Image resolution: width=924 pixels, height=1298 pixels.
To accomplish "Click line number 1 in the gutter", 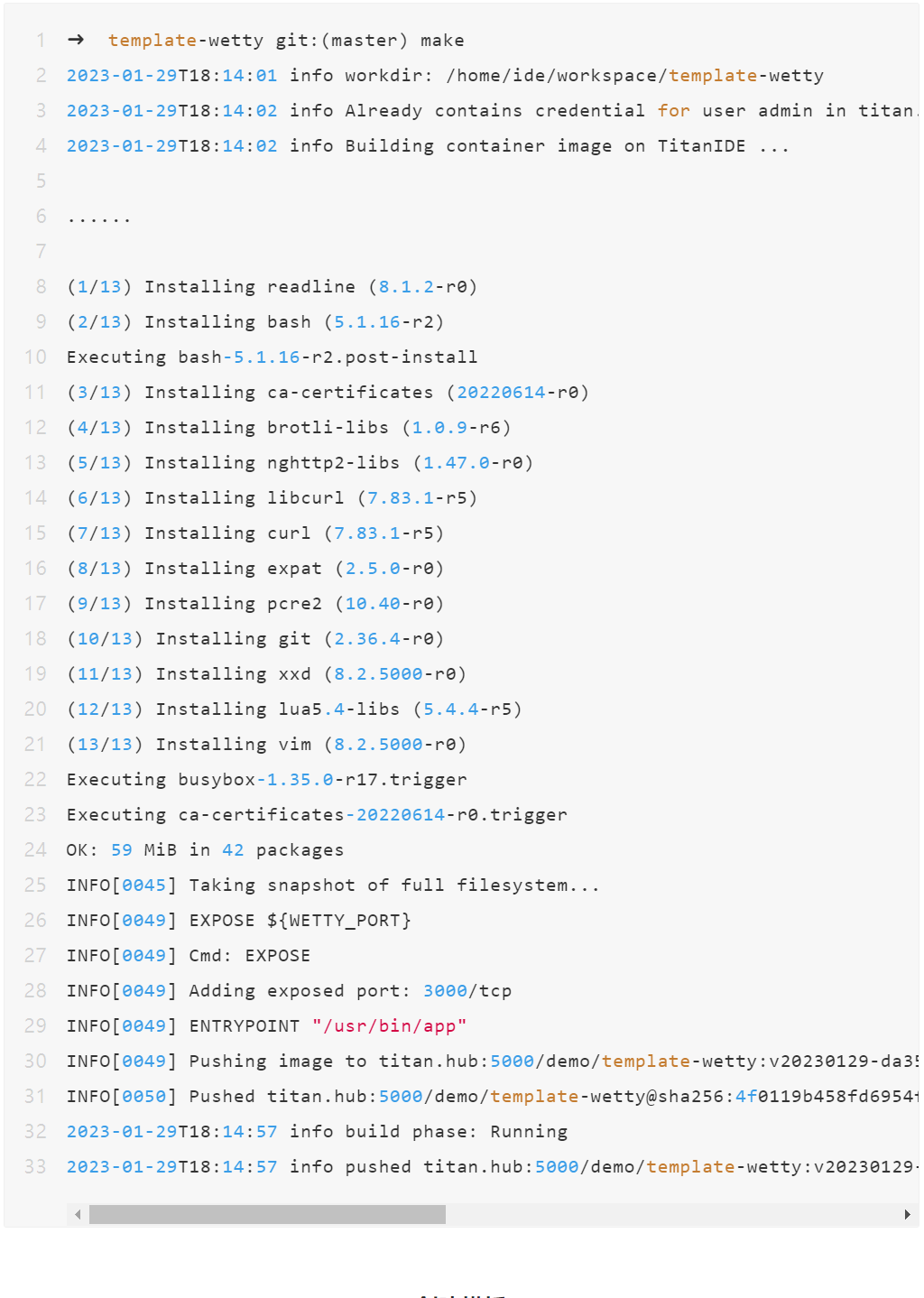I will point(41,41).
